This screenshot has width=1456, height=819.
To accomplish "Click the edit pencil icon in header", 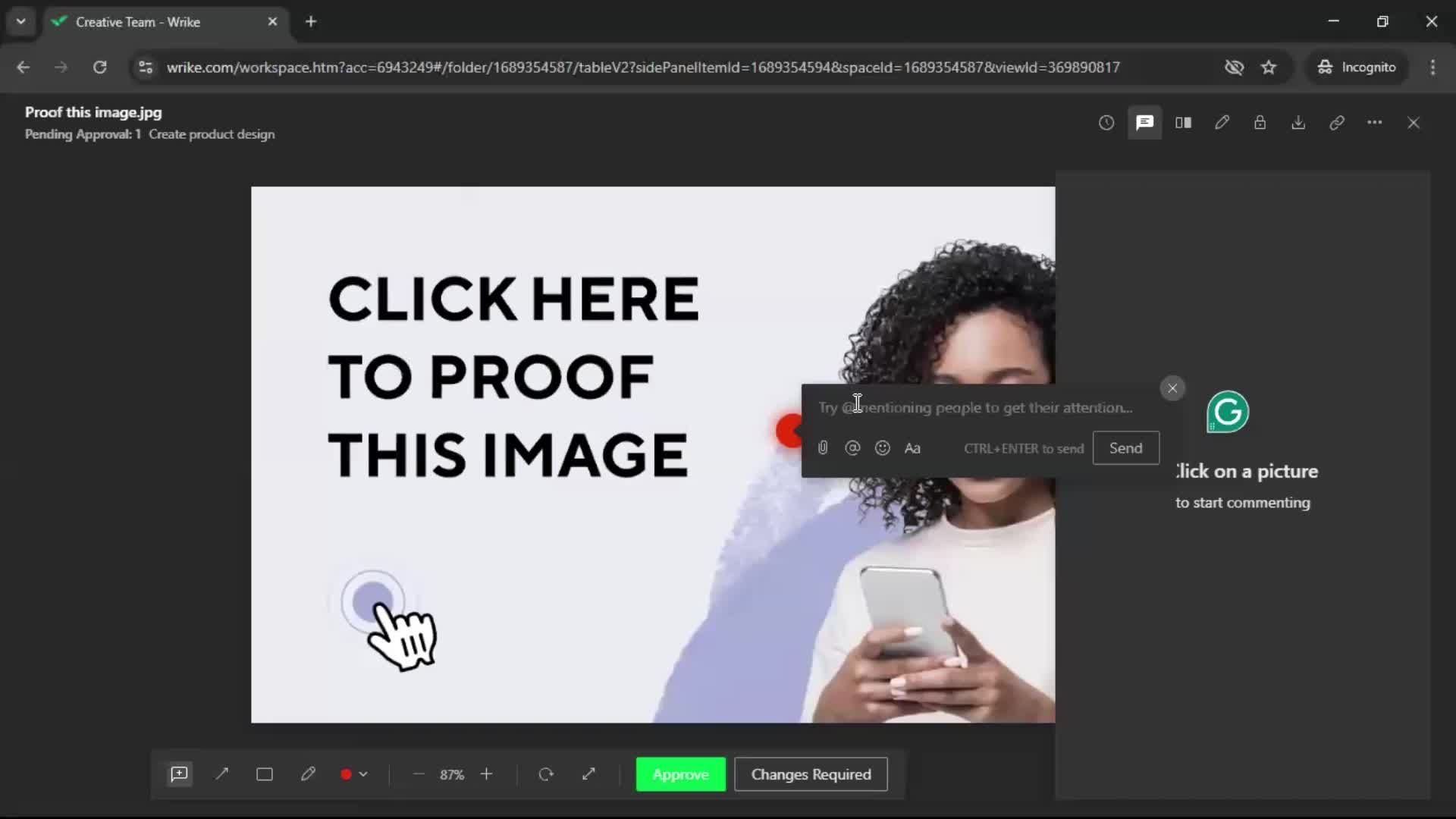I will tap(1222, 123).
